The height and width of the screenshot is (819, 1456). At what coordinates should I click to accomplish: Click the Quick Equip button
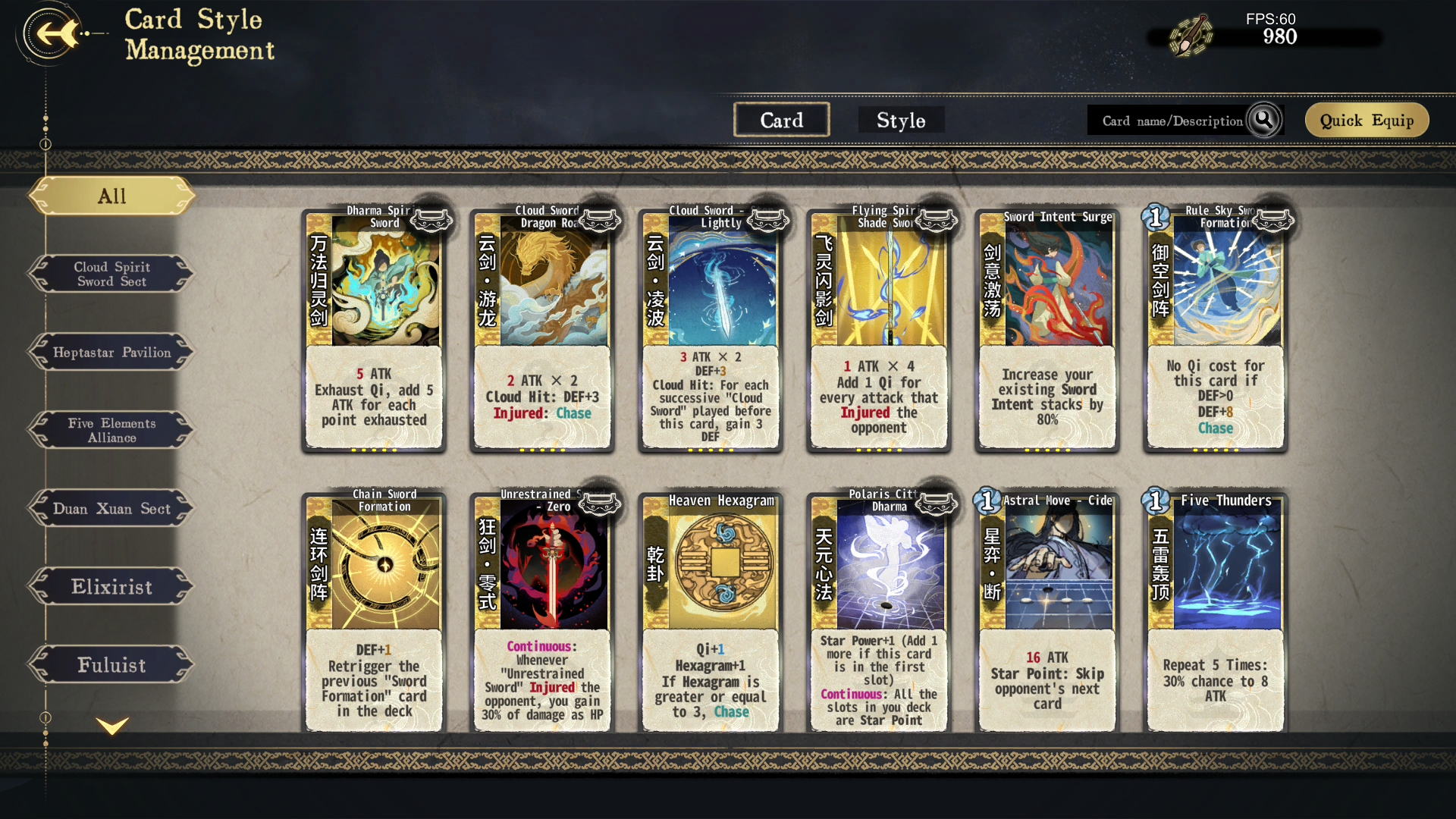(x=1367, y=120)
